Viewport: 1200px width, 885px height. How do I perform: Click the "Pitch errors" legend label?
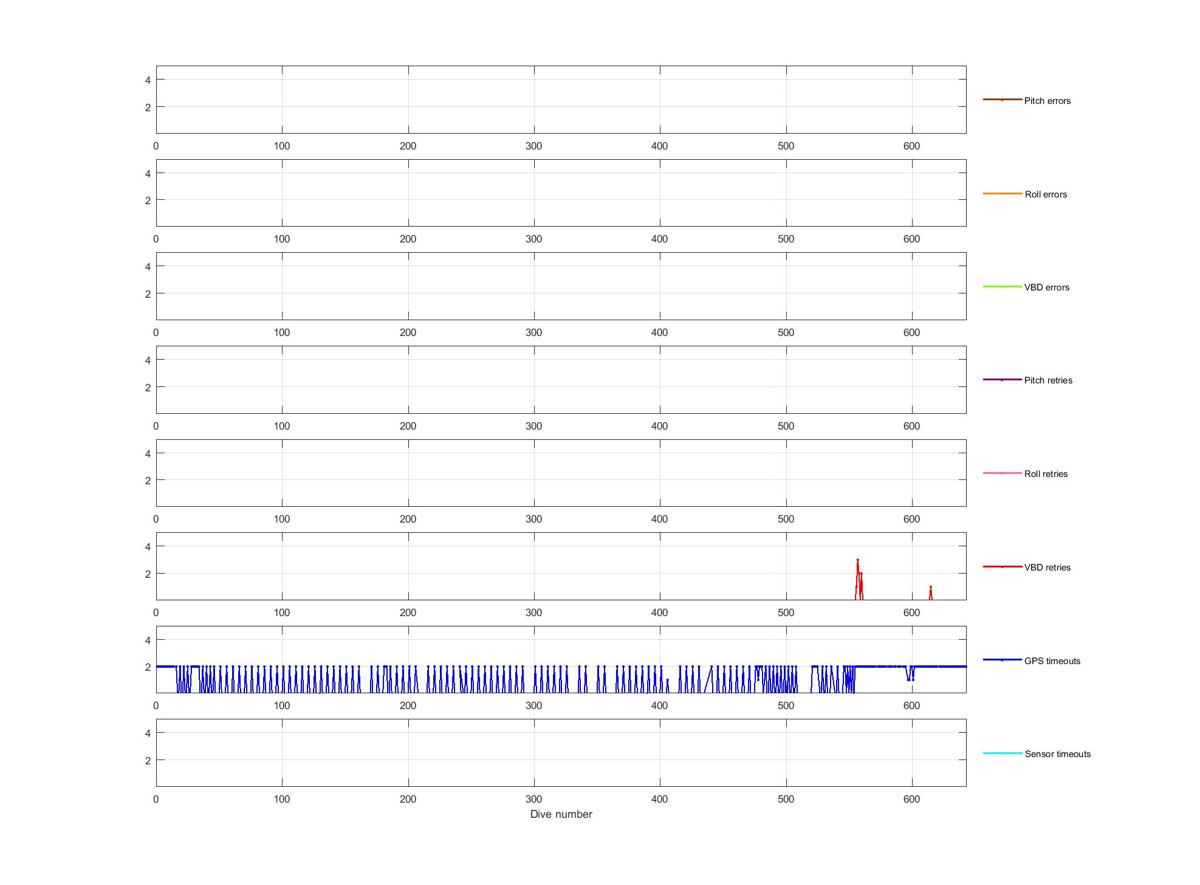pos(1047,101)
